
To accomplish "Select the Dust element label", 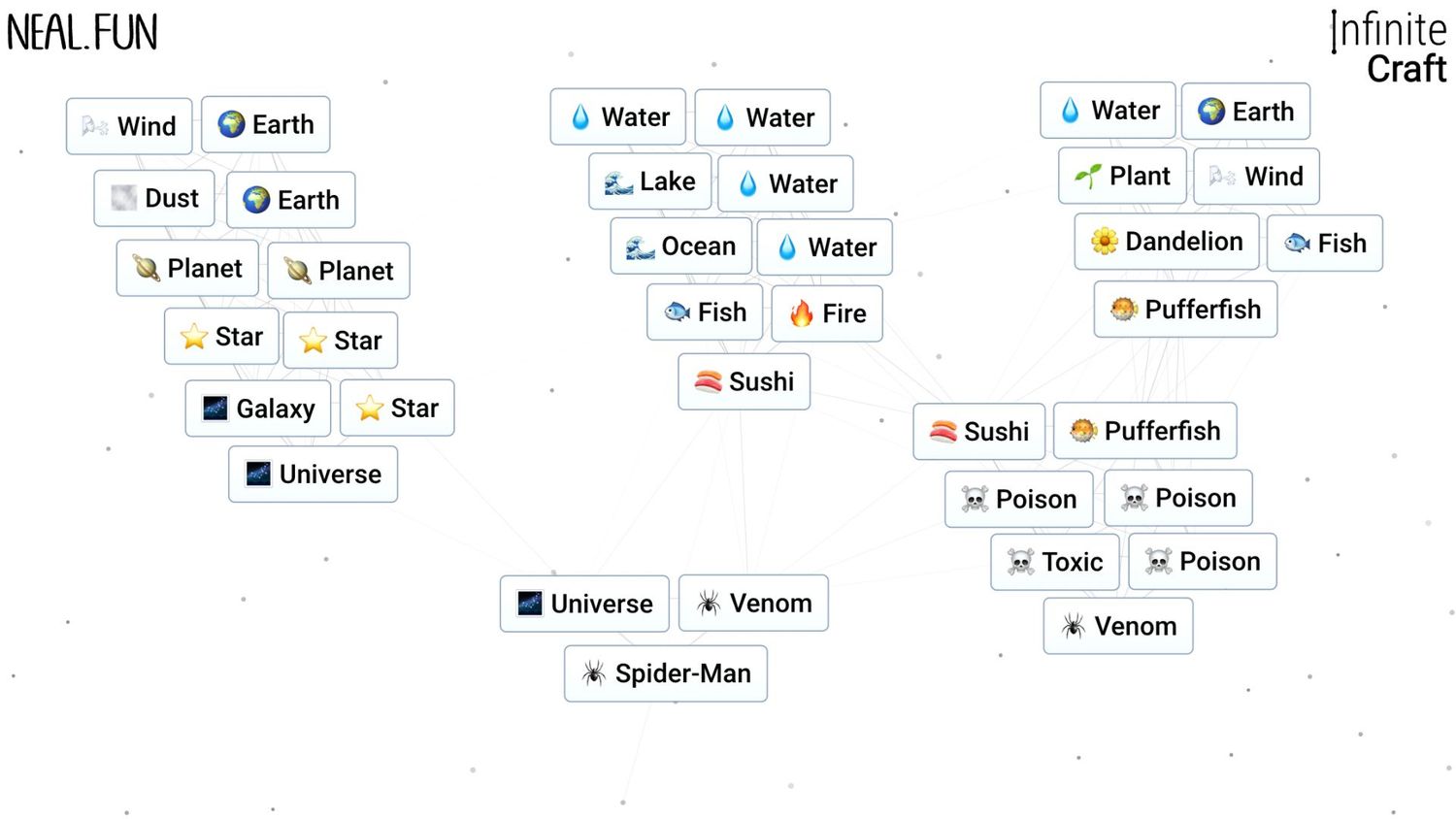I will (x=172, y=199).
